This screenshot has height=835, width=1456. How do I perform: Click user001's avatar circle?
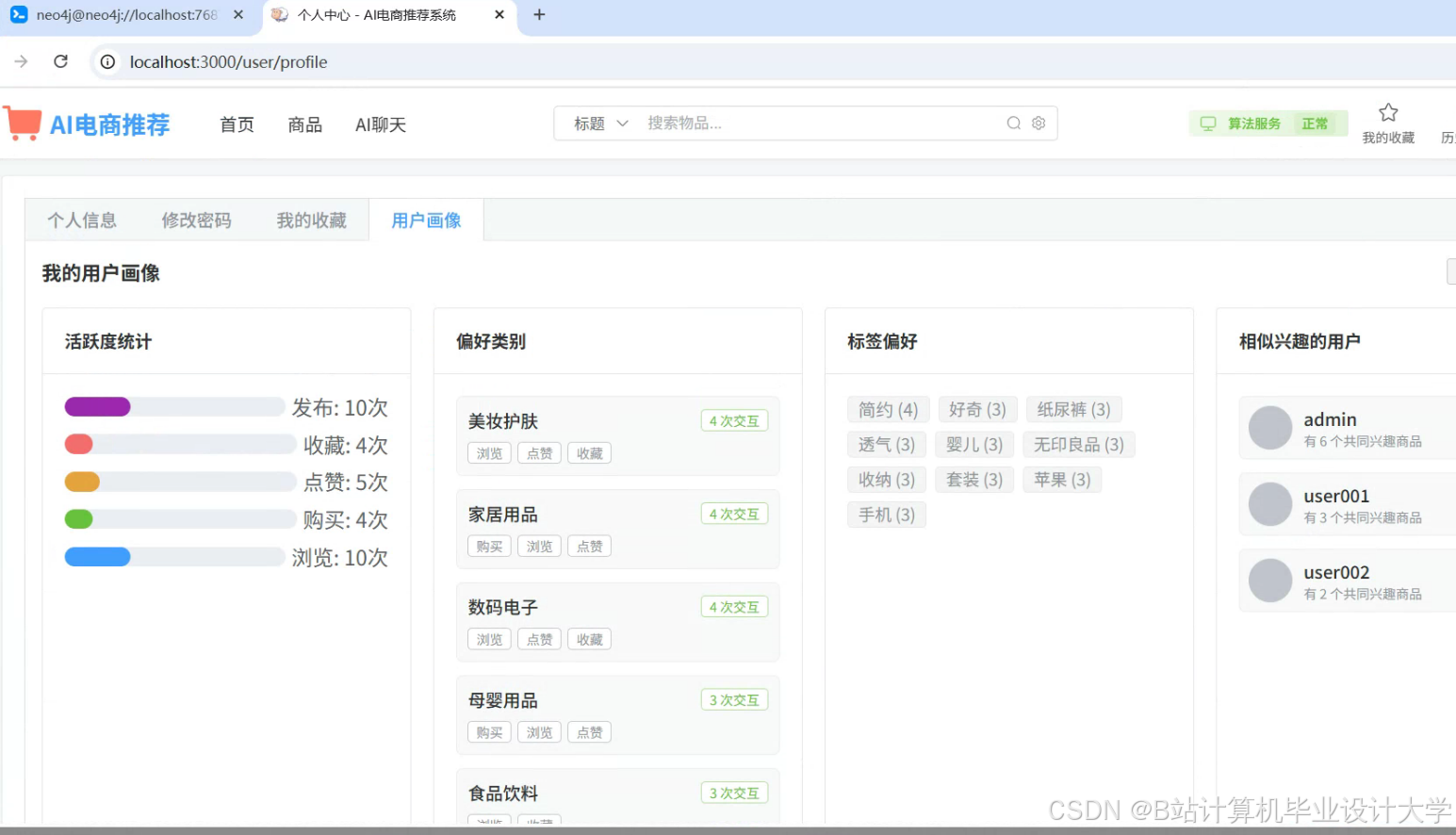[1269, 504]
